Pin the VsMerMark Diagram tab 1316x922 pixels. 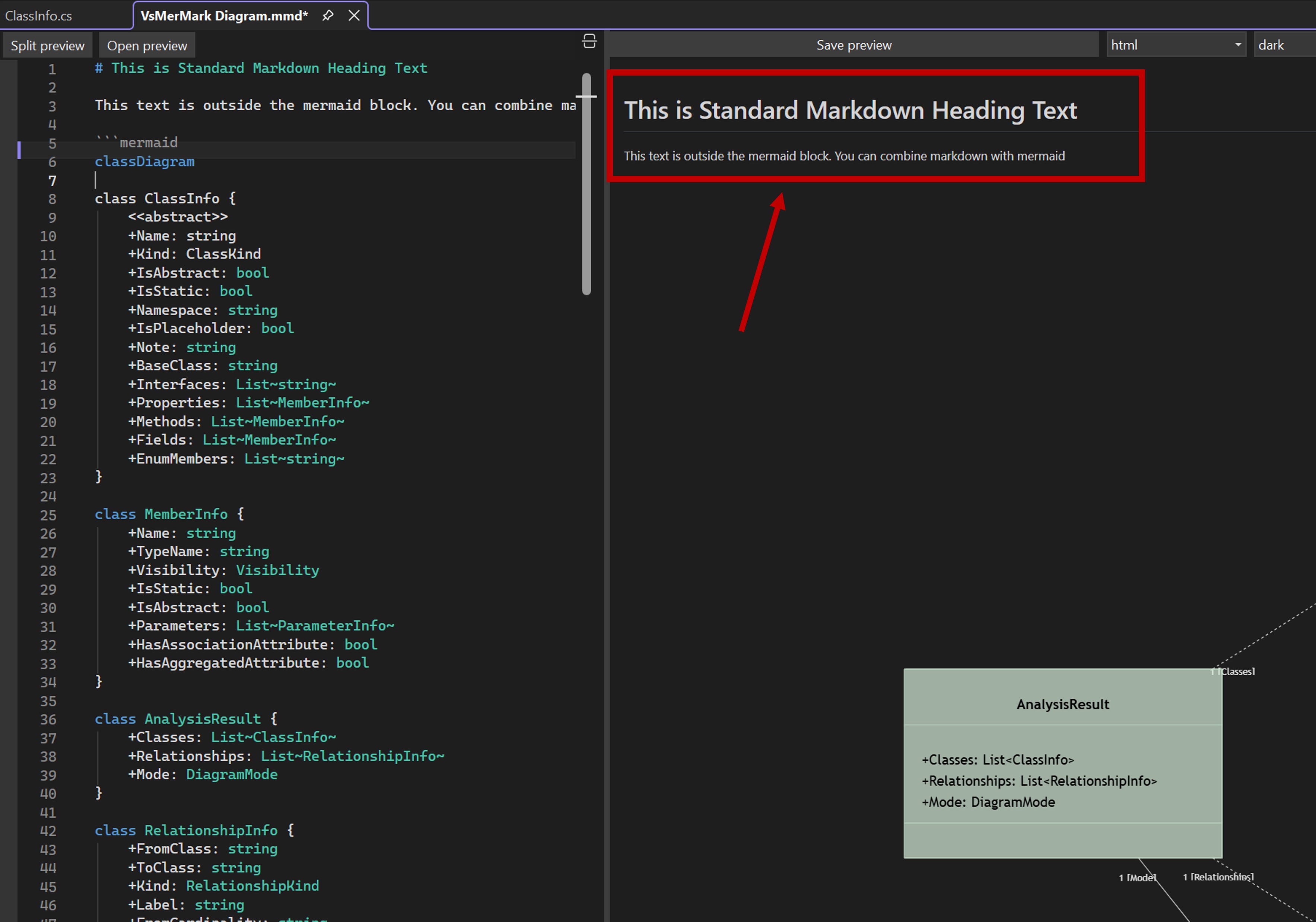(x=328, y=16)
